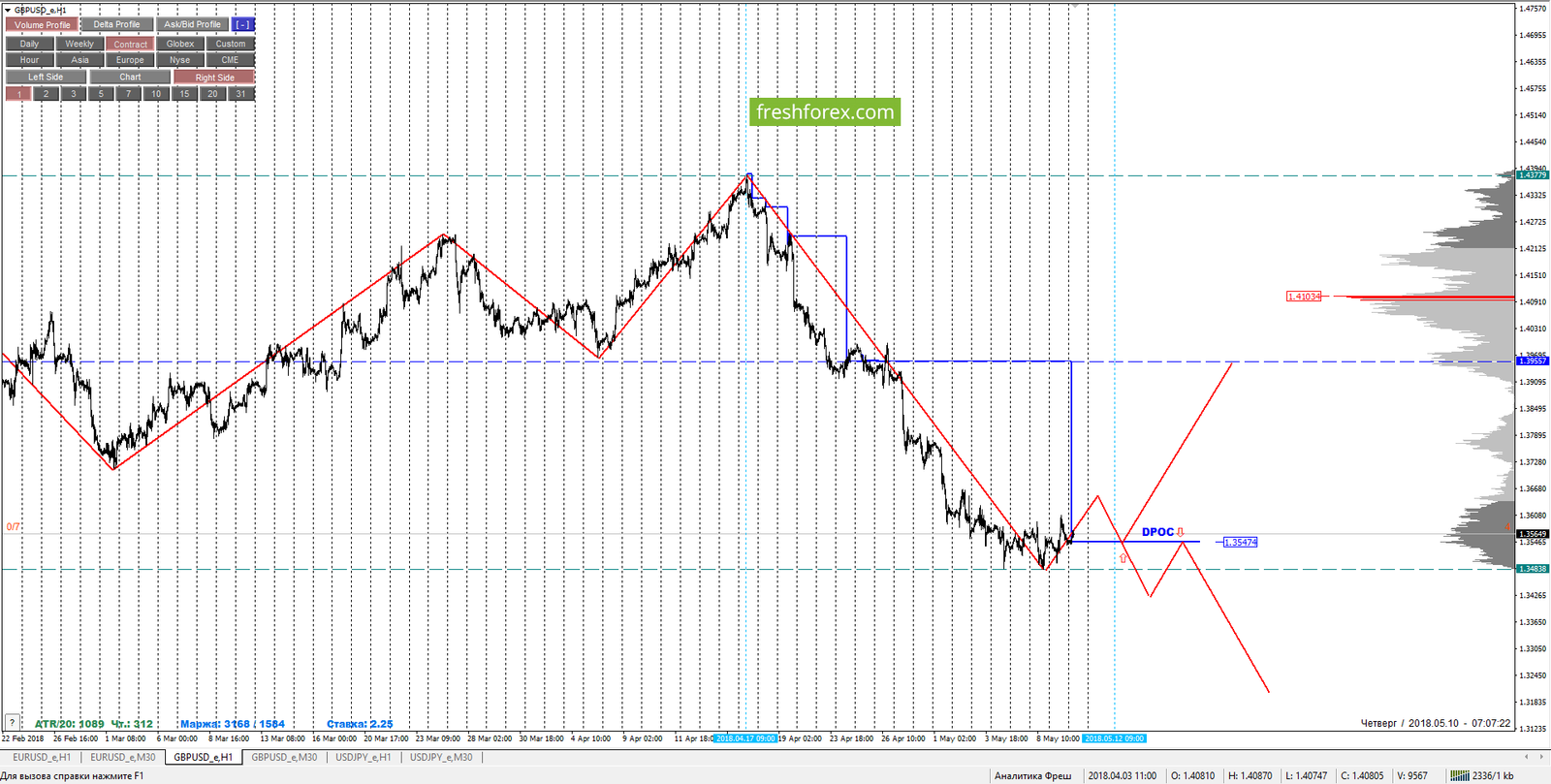
Task: Open the question mark help button
Action: pyautogui.click(x=13, y=722)
